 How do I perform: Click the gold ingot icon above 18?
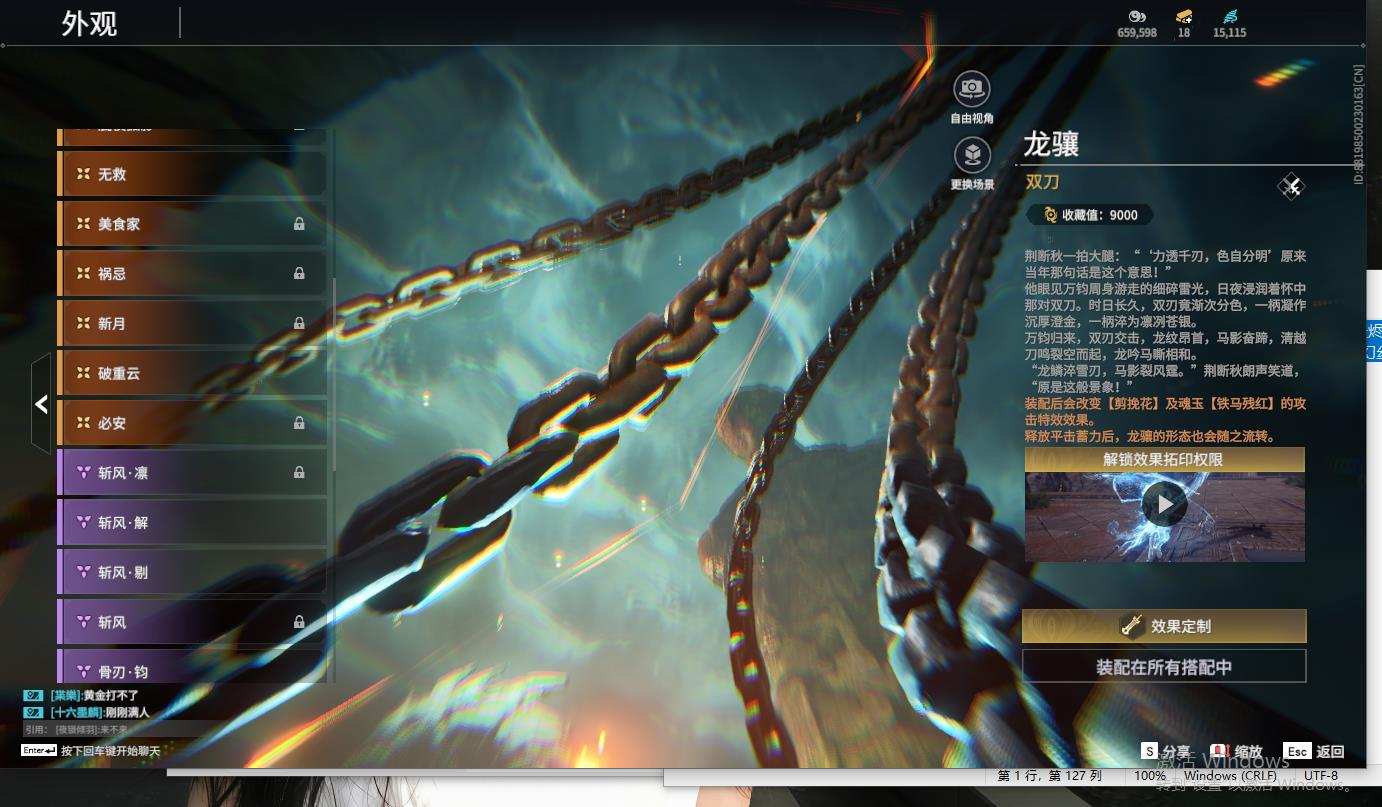[1184, 16]
